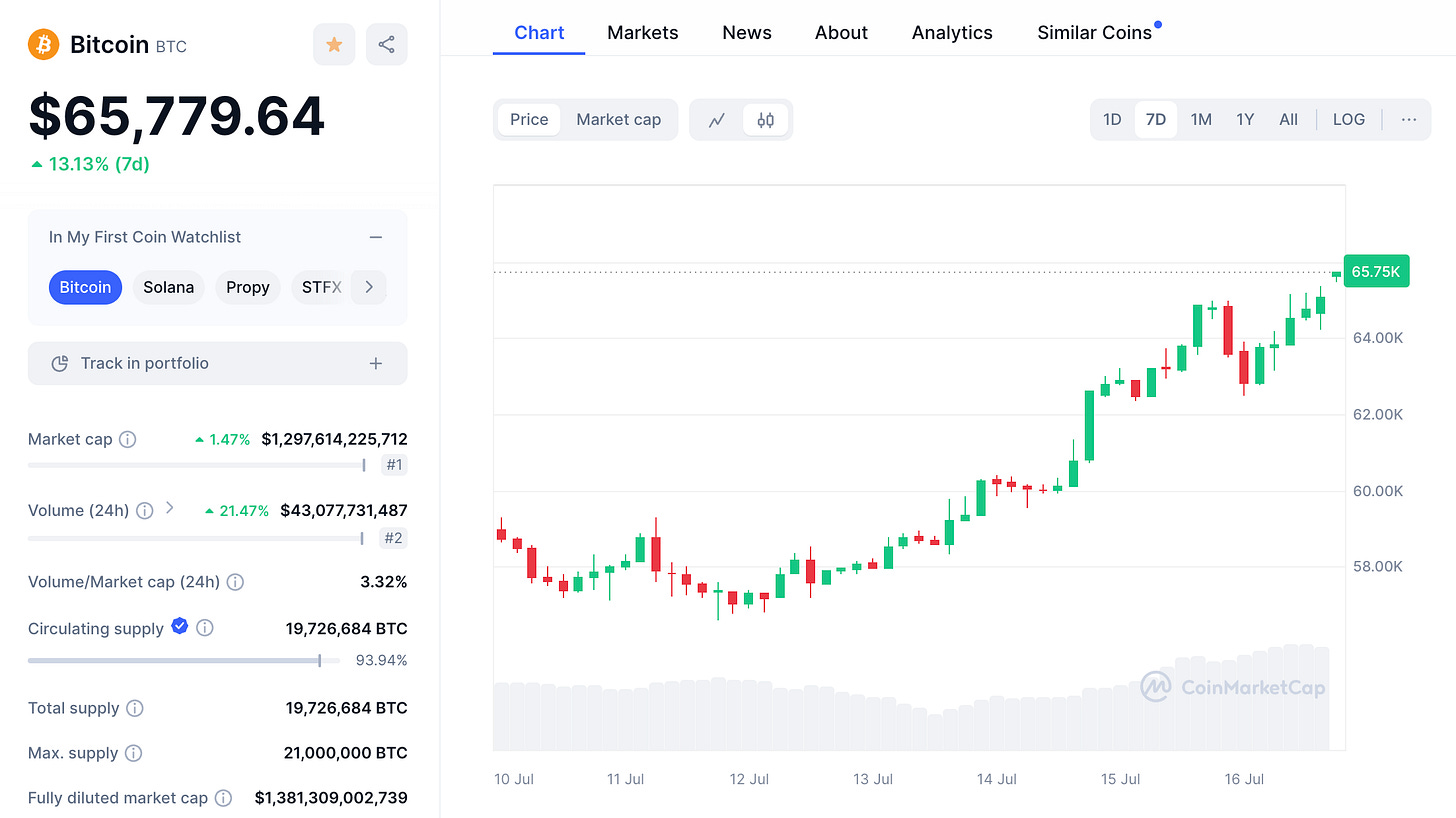Click the $43,077,731,487 volume value
1456x818 pixels.
pyautogui.click(x=344, y=510)
